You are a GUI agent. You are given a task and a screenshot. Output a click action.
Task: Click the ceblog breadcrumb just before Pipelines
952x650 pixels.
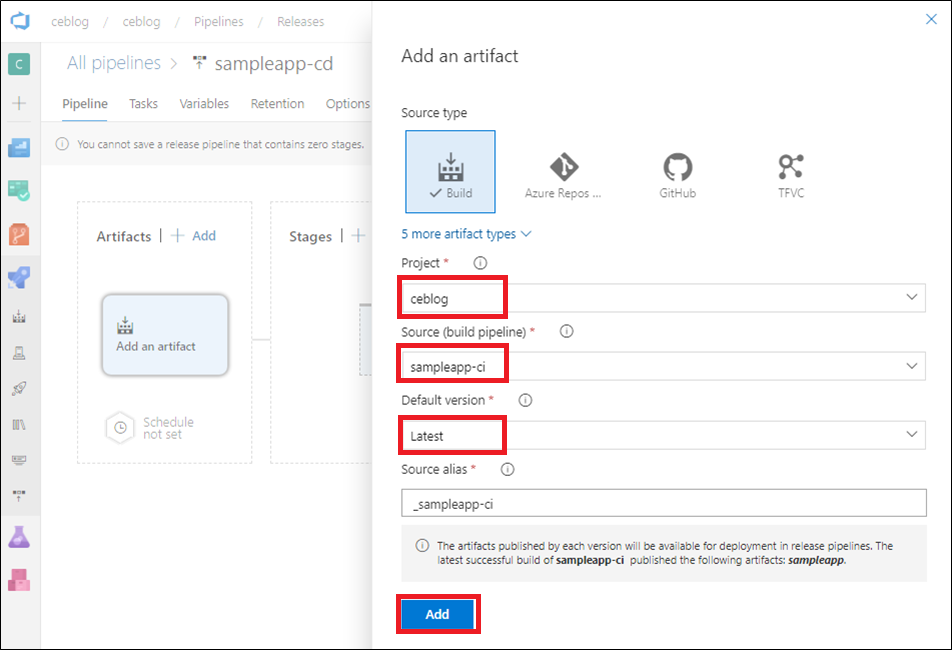pyautogui.click(x=141, y=22)
